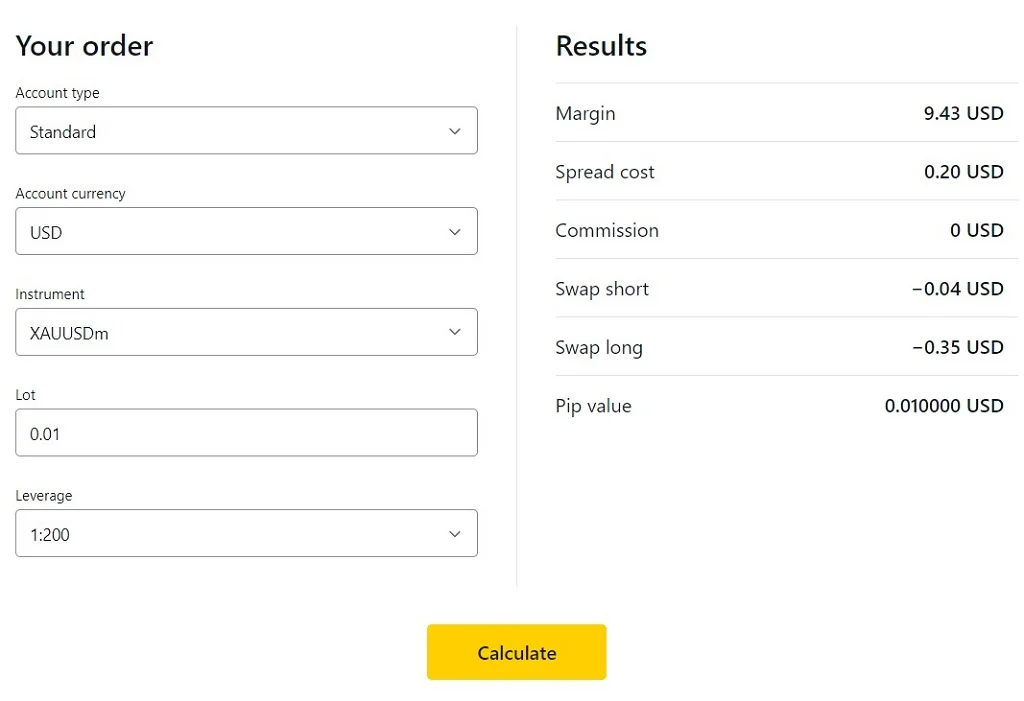The width and height of the screenshot is (1024, 701).
Task: Click the Results section heading
Action: 601,45
